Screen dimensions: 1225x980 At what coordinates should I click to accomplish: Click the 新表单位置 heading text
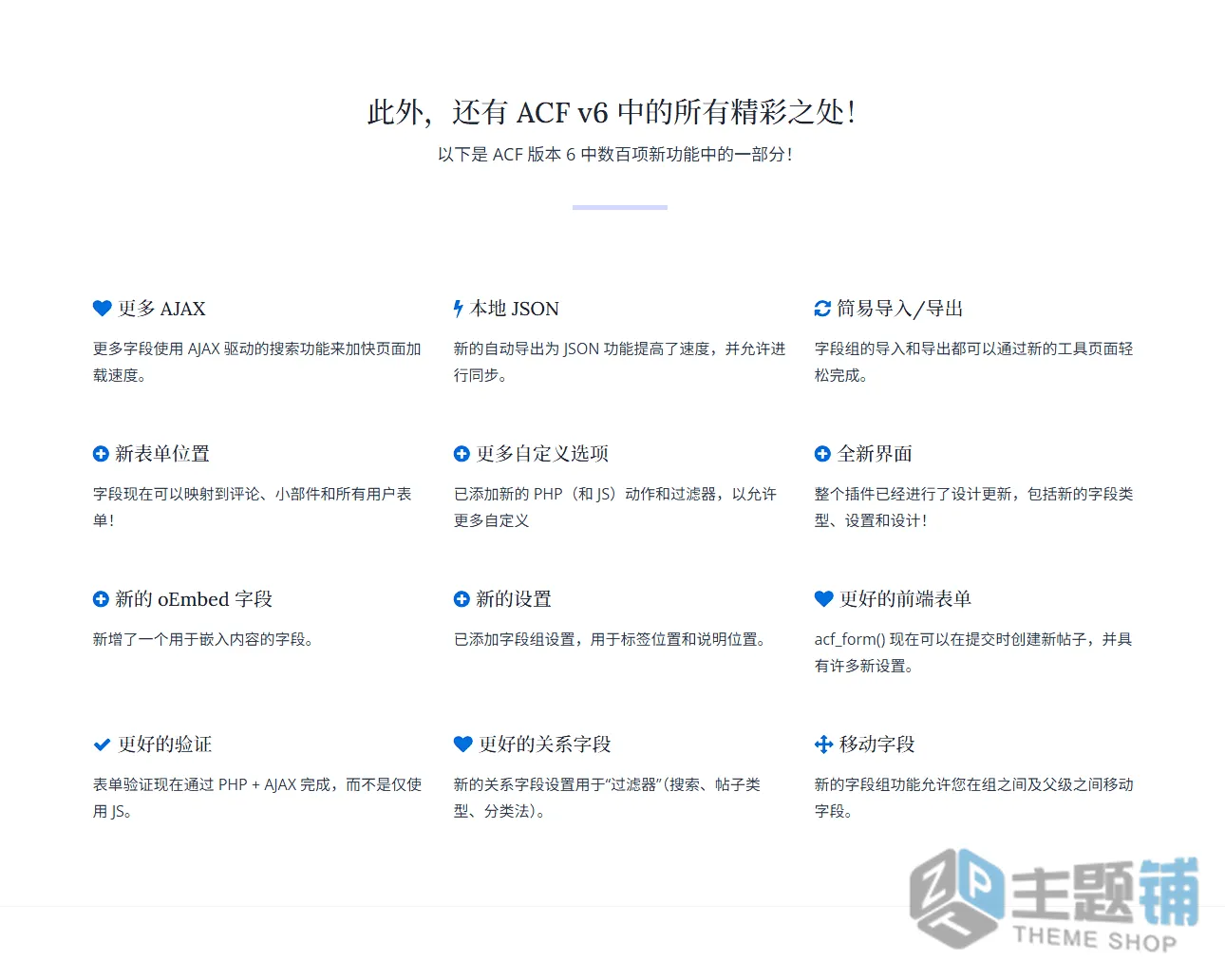(x=162, y=454)
